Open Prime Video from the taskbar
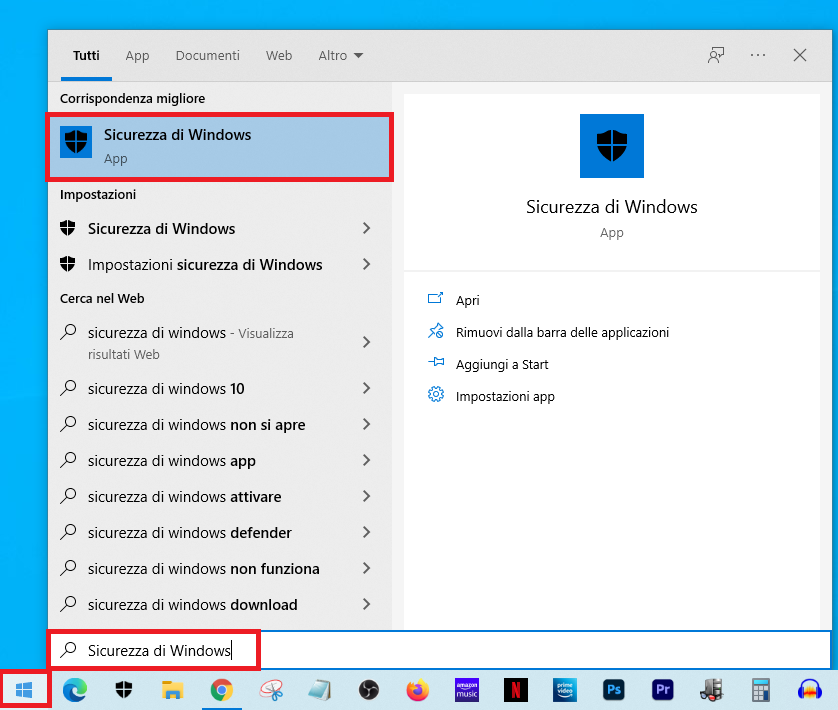The height and width of the screenshot is (710, 838). point(565,690)
